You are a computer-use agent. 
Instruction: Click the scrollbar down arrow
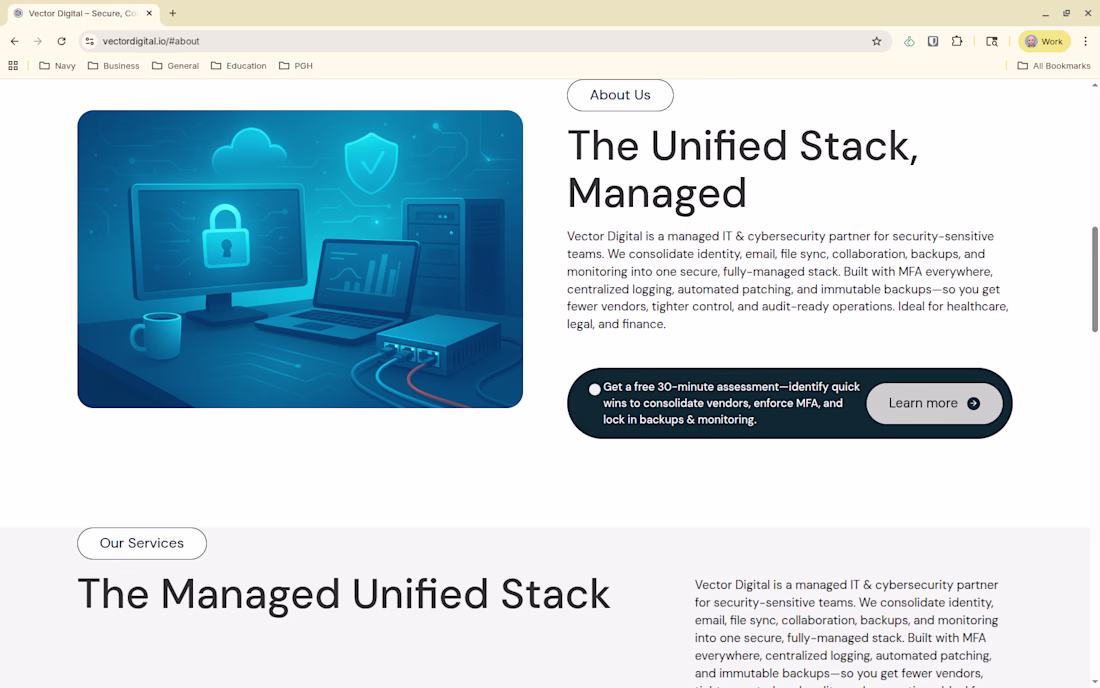[x=1094, y=682]
